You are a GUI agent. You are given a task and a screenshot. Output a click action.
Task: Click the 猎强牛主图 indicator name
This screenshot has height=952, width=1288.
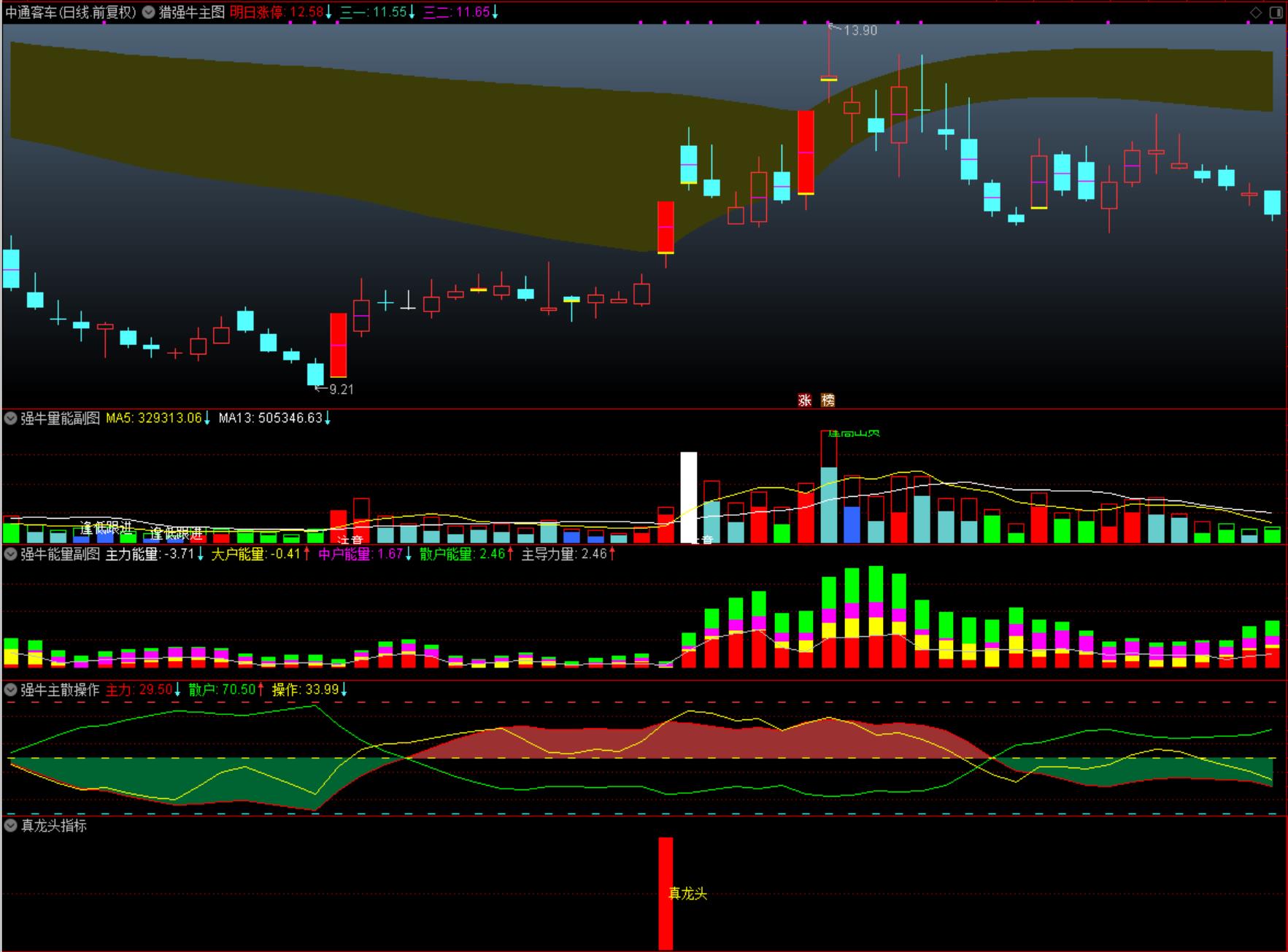point(192,12)
